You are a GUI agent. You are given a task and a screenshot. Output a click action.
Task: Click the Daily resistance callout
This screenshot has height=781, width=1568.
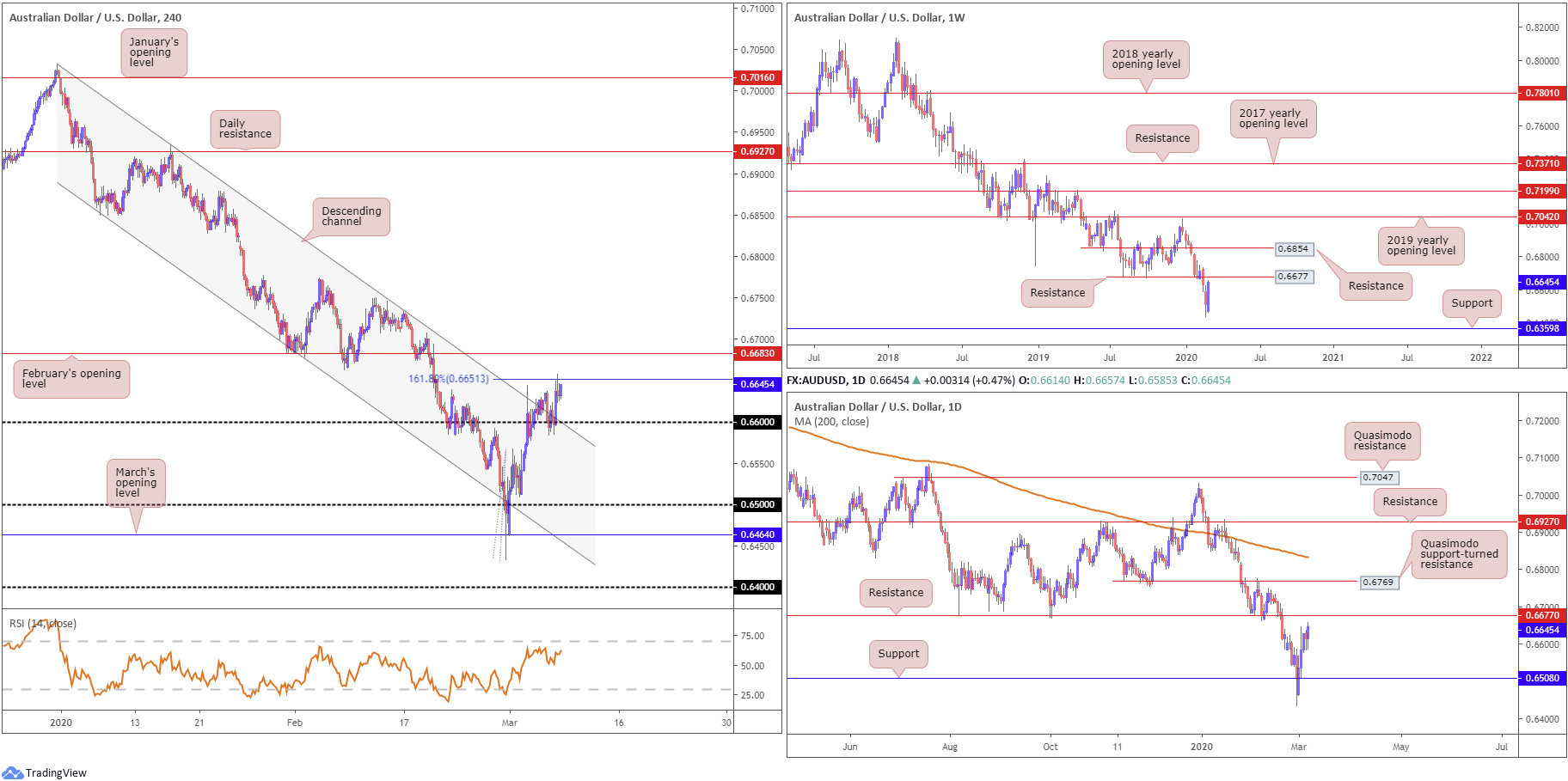point(245,129)
